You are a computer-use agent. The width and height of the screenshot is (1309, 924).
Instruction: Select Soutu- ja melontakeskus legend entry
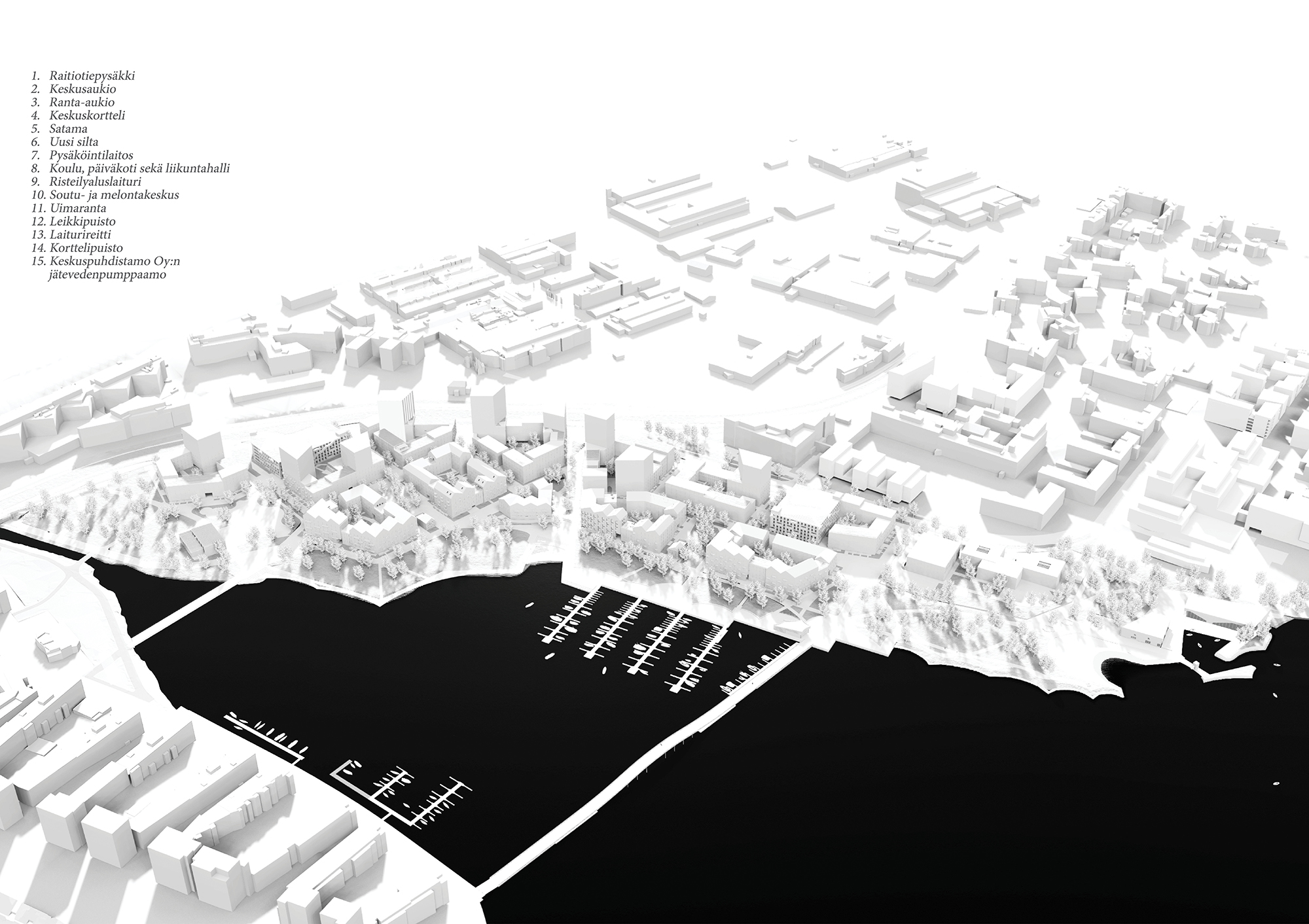click(x=113, y=195)
